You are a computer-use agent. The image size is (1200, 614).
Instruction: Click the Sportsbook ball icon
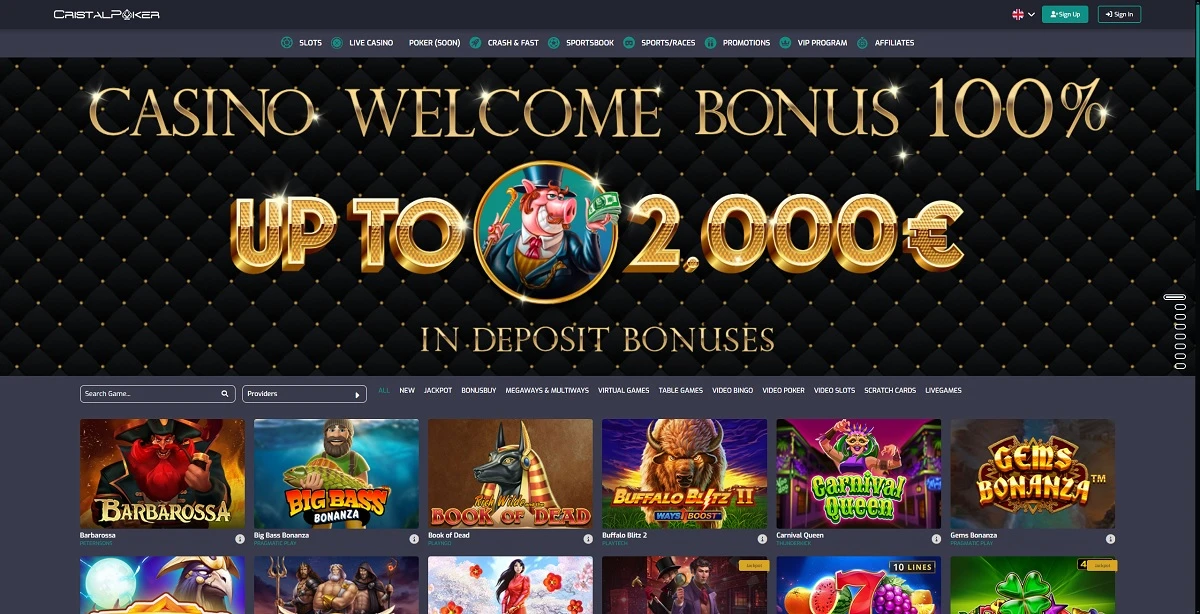point(553,43)
